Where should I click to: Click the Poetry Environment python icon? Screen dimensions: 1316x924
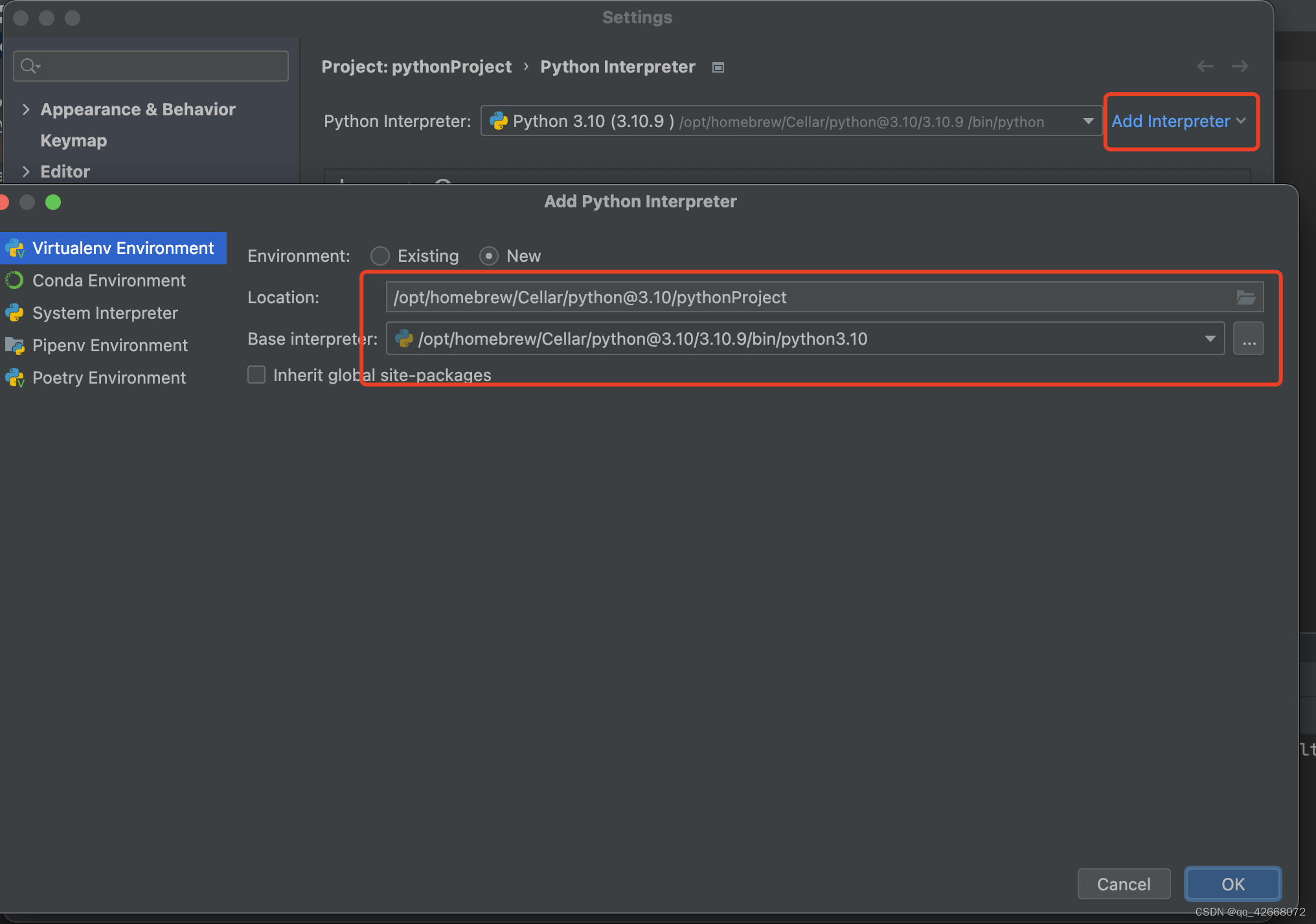[14, 378]
